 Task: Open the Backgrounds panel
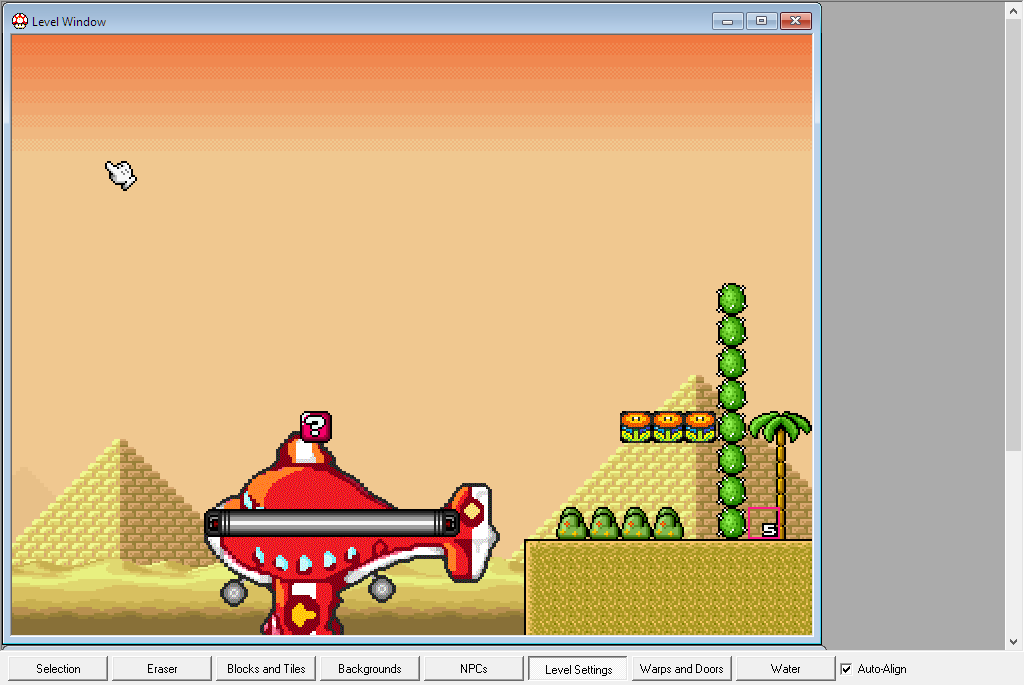(x=370, y=669)
